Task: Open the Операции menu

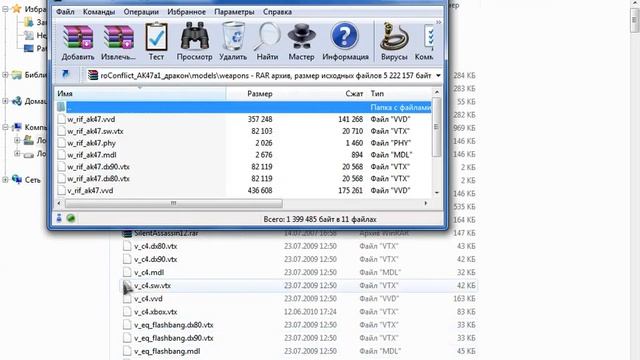Action: pos(141,12)
